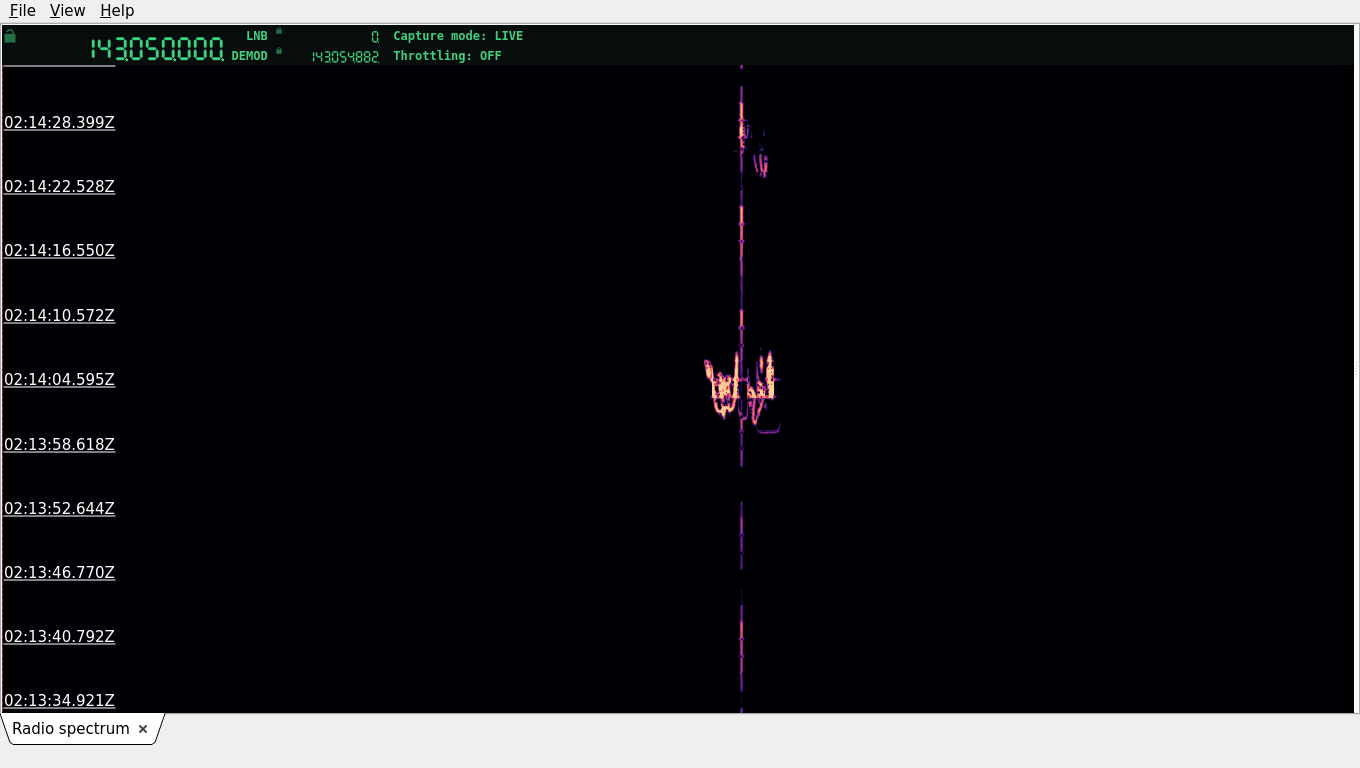The width and height of the screenshot is (1360, 768).
Task: Click timestamp 02:14:22.528Z
Action: [59, 187]
